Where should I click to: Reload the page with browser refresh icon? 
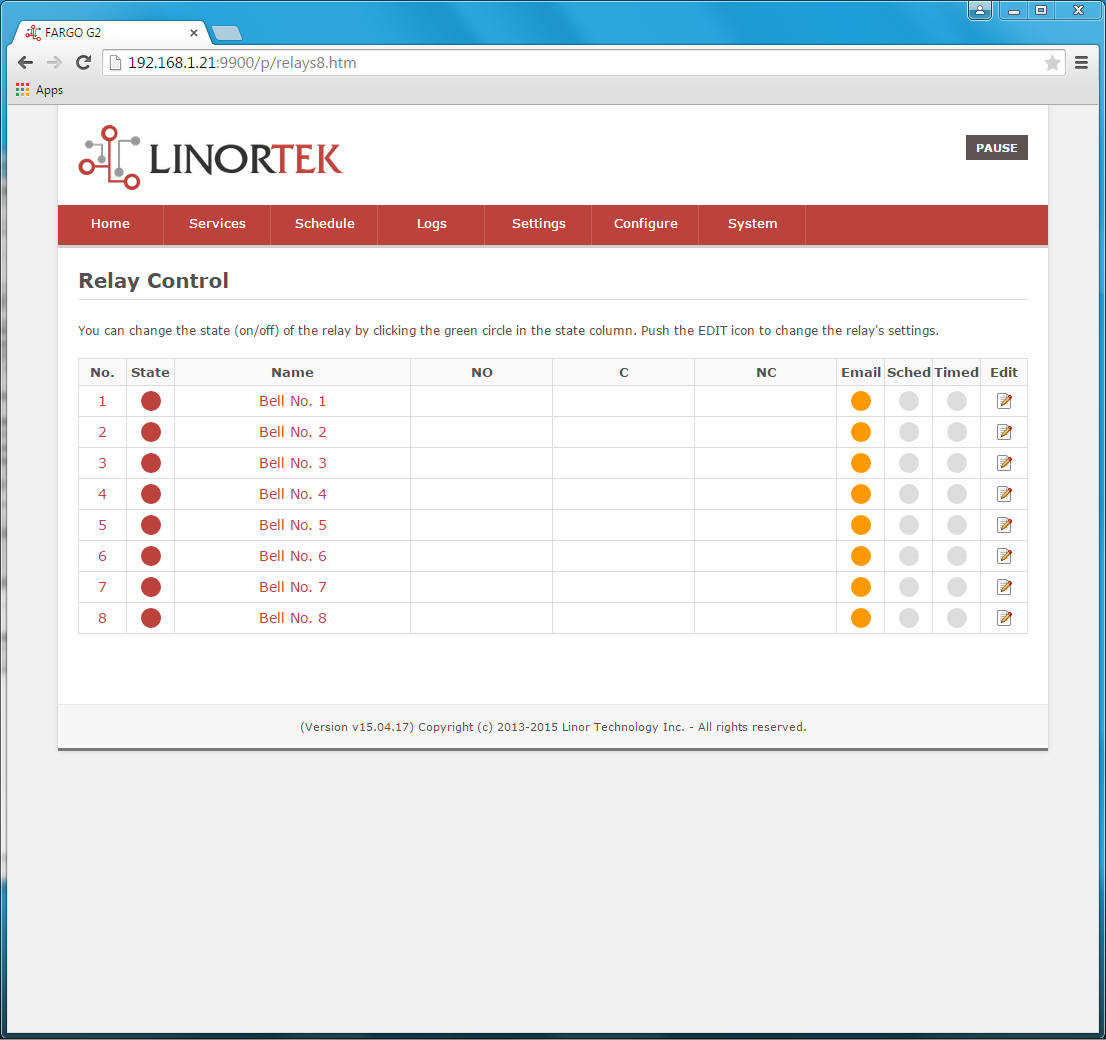(x=84, y=63)
